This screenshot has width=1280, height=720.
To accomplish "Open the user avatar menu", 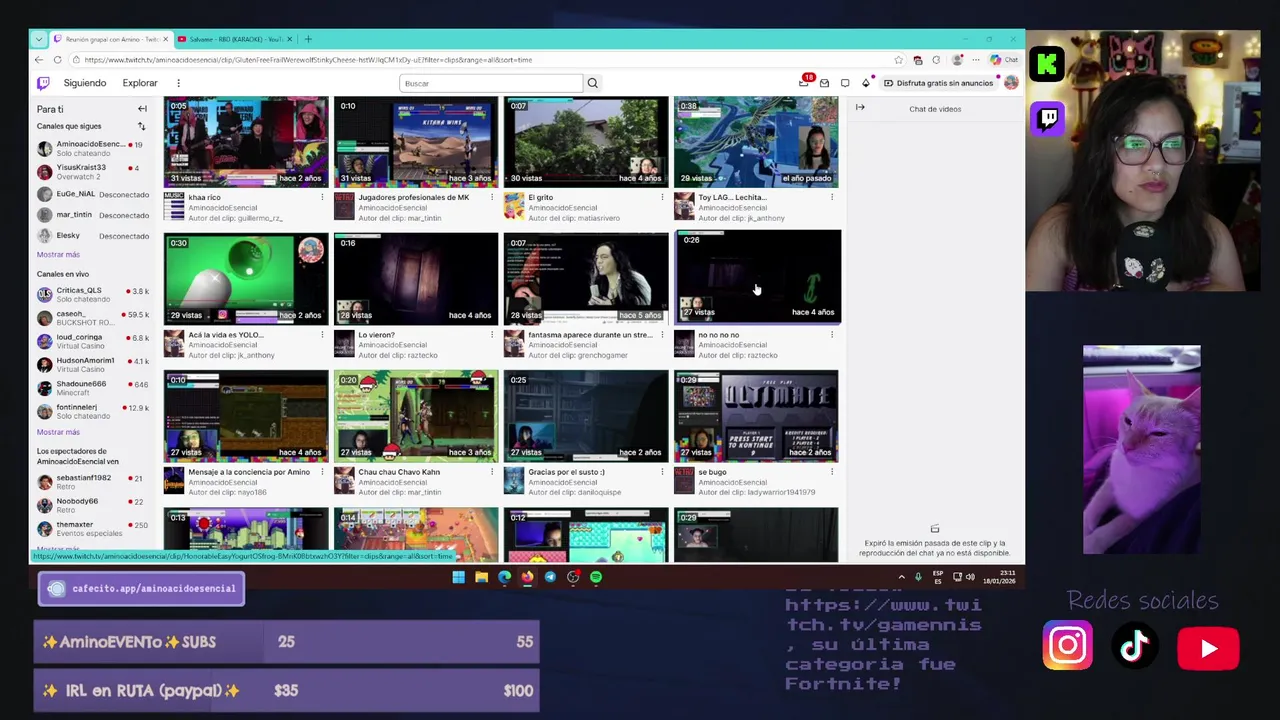I will (1011, 83).
